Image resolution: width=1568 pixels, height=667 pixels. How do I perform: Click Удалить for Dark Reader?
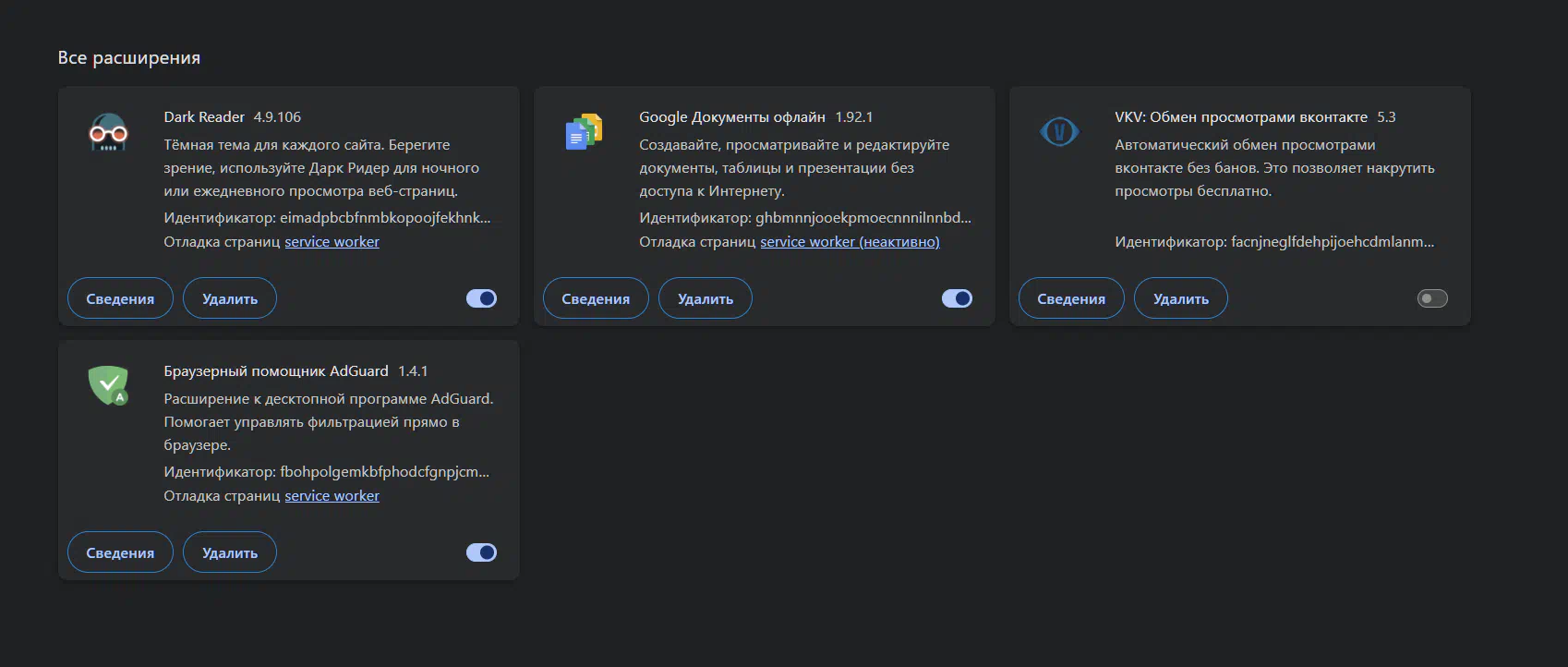230,298
